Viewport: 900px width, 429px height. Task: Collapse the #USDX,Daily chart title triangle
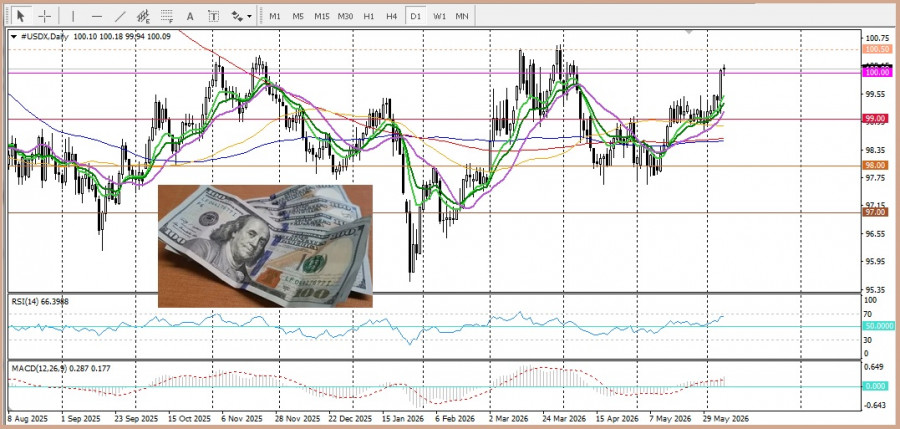tap(14, 37)
